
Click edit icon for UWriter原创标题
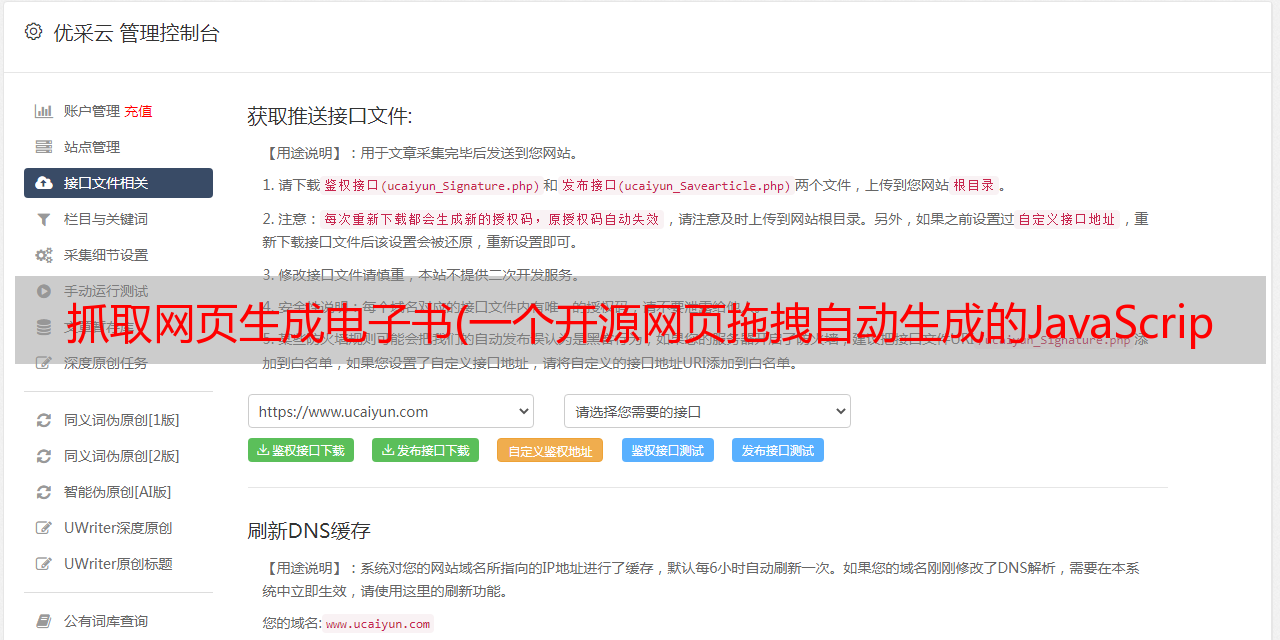(x=44, y=564)
